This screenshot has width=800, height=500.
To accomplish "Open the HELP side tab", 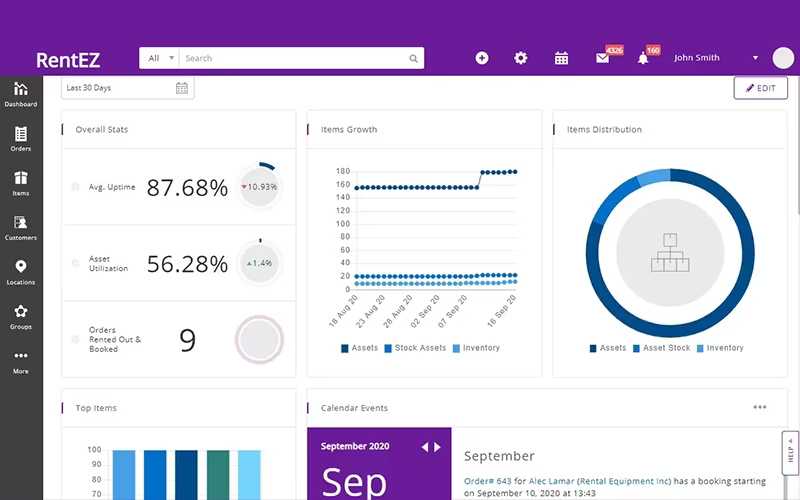I will click(790, 453).
